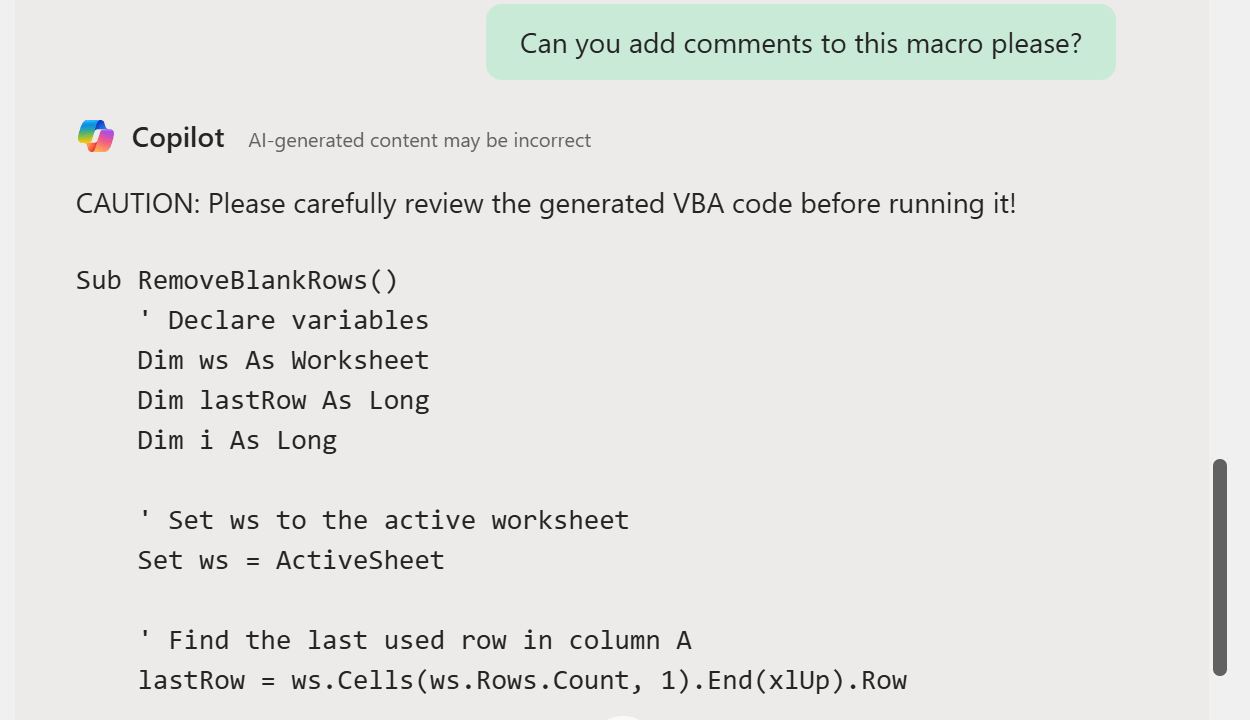Image resolution: width=1250 pixels, height=720 pixels.
Task: Click the "AI-generated content may be incorrect" disclaimer
Action: point(419,141)
